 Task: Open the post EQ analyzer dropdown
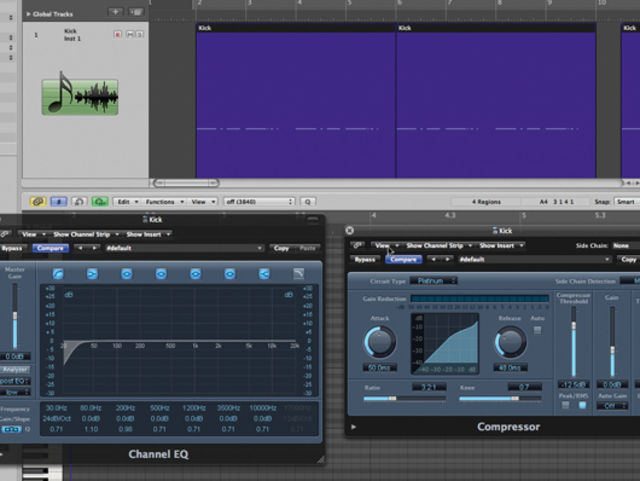(x=15, y=381)
